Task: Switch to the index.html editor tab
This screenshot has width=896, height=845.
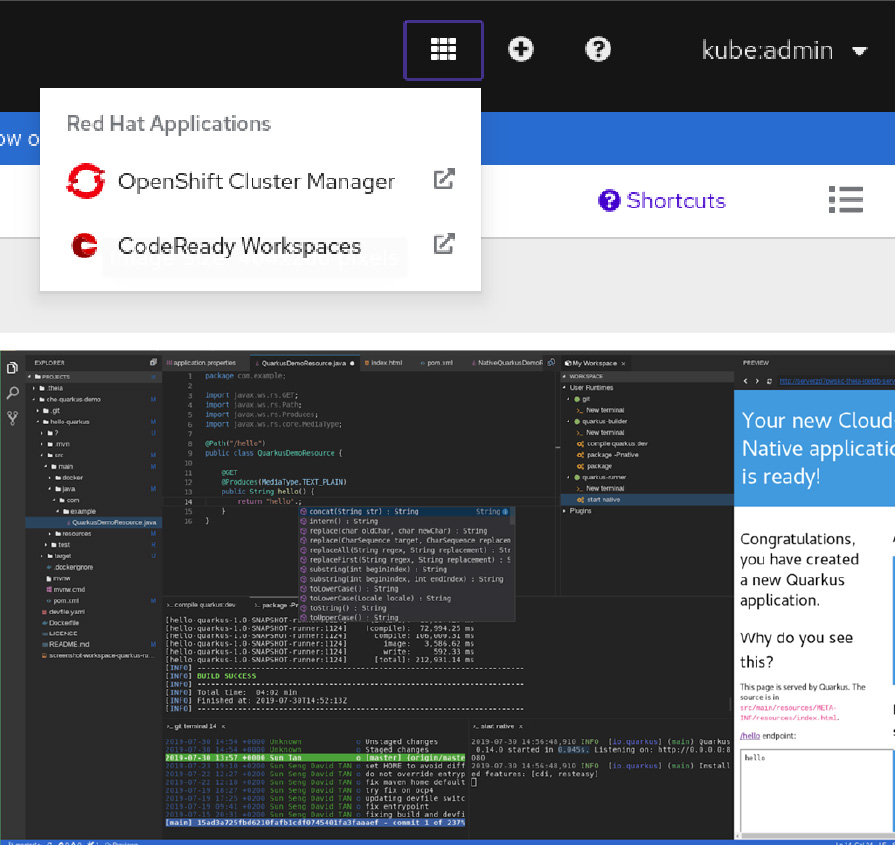Action: pos(385,362)
